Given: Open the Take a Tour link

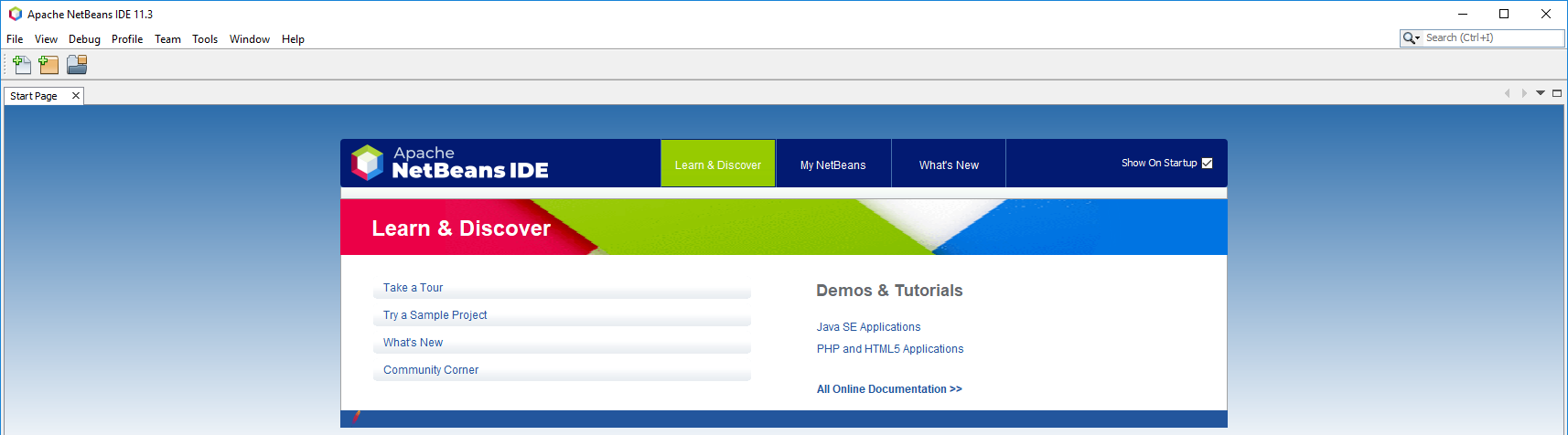Looking at the screenshot, I should 413,288.
